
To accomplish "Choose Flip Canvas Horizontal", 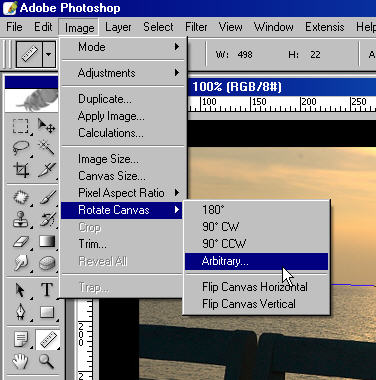I will pyautogui.click(x=256, y=287).
